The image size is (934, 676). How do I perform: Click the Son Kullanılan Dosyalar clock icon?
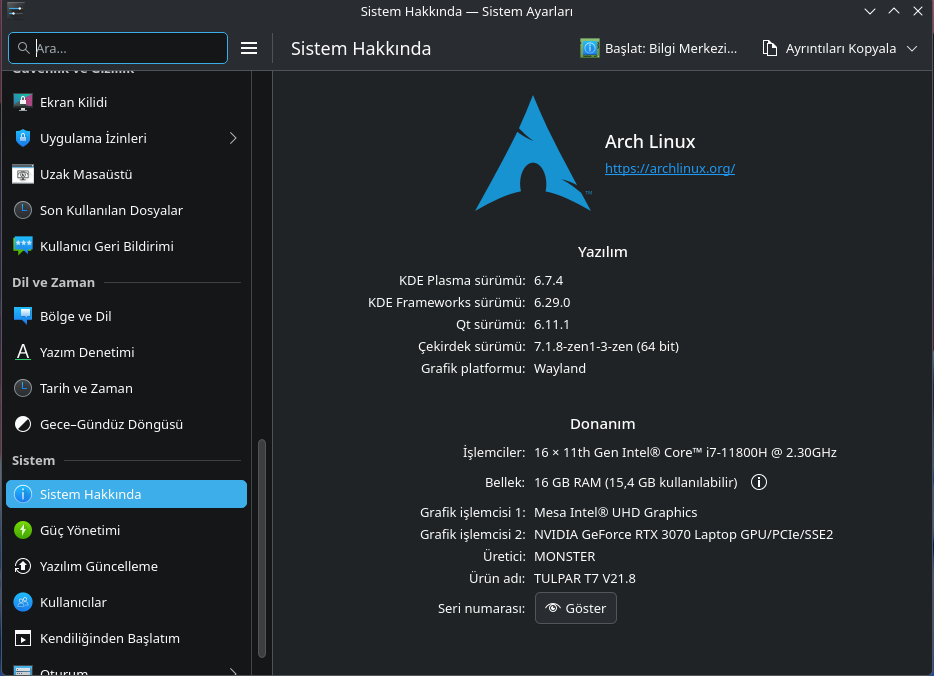(23, 210)
